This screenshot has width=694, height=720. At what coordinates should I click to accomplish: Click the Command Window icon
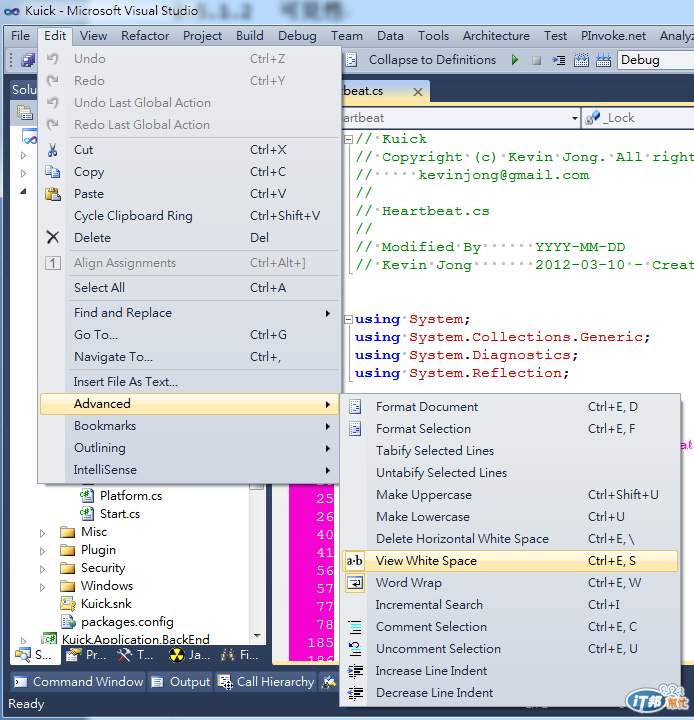tap(20, 682)
